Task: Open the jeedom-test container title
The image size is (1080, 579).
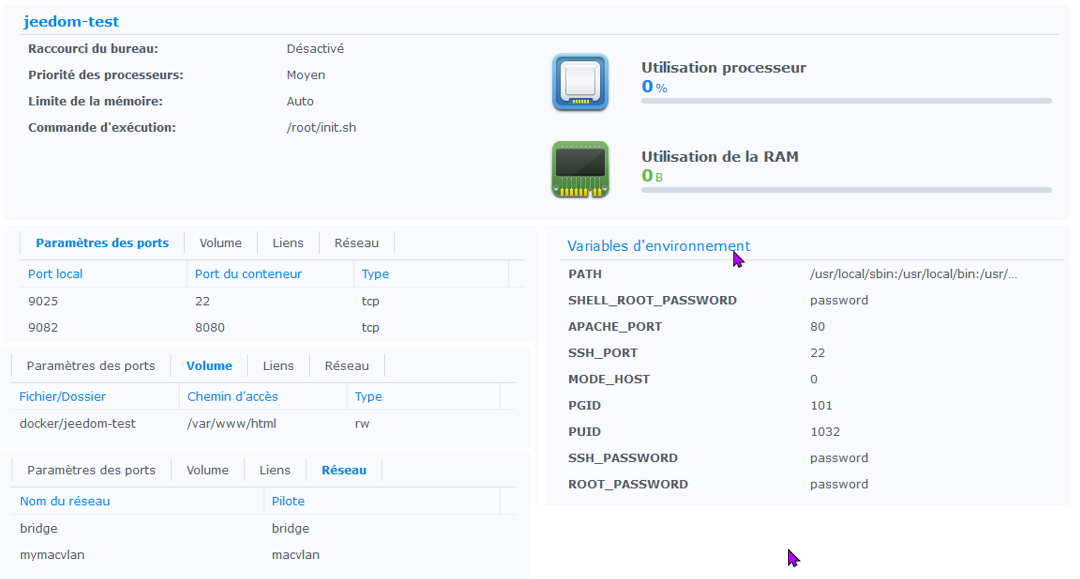Action: pos(71,21)
